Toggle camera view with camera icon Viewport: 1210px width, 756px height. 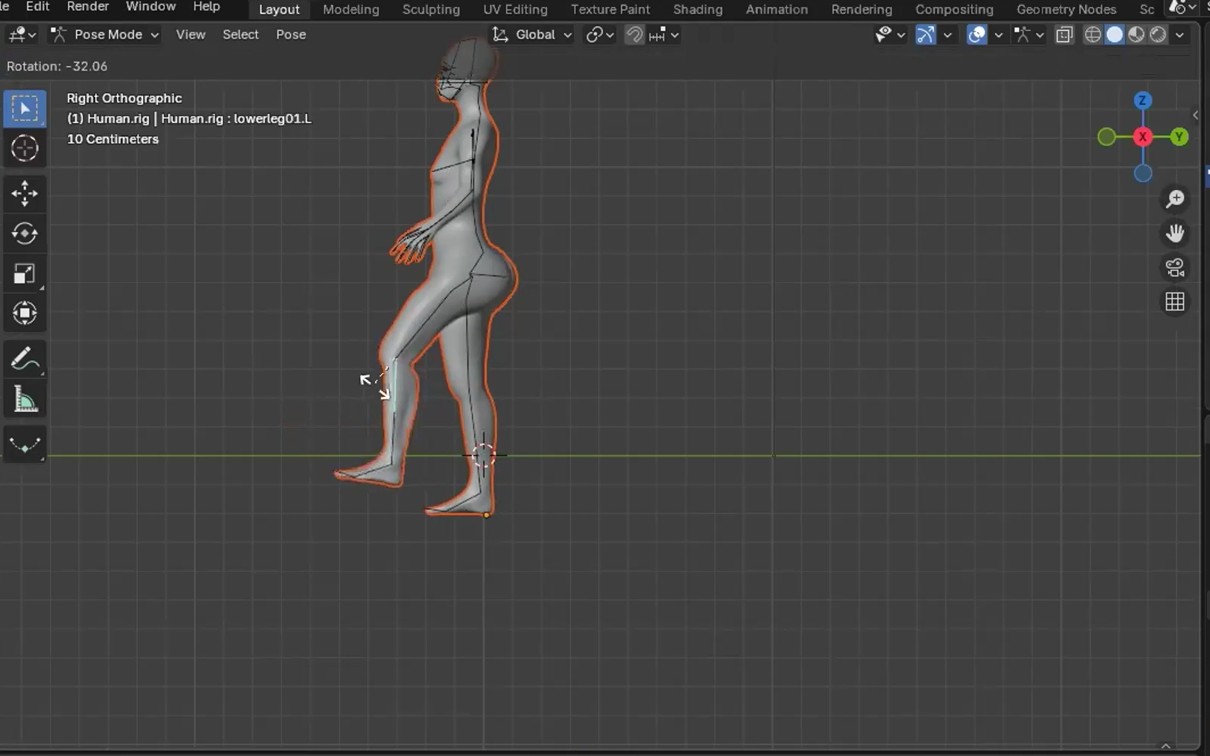tap(1175, 268)
